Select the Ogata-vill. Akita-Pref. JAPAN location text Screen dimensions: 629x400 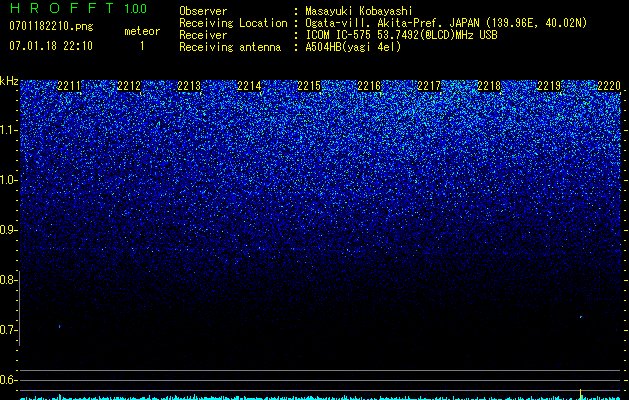pos(446,23)
